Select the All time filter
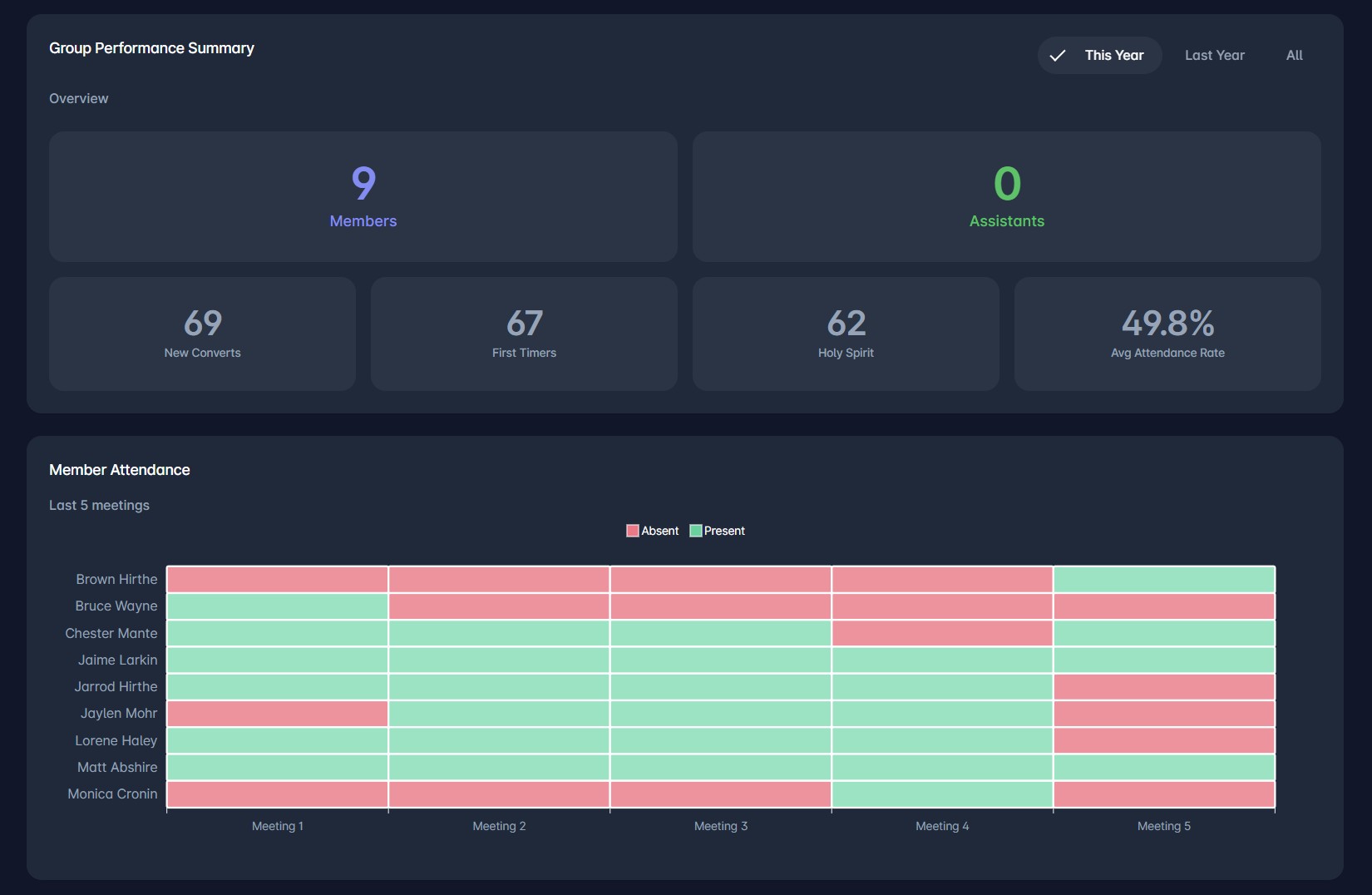 [1294, 55]
